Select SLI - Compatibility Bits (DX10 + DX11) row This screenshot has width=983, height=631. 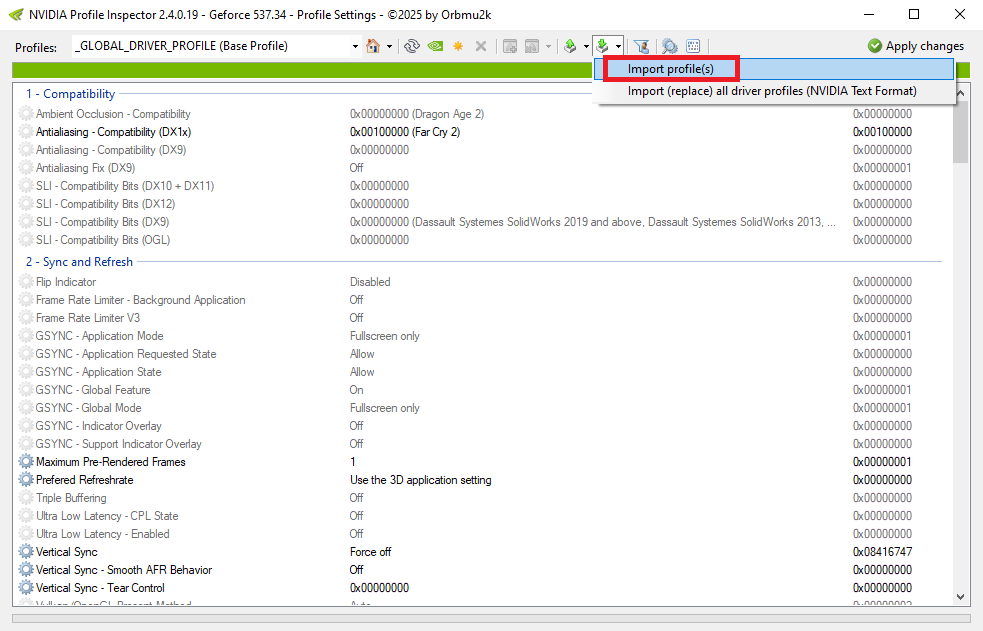[481, 186]
